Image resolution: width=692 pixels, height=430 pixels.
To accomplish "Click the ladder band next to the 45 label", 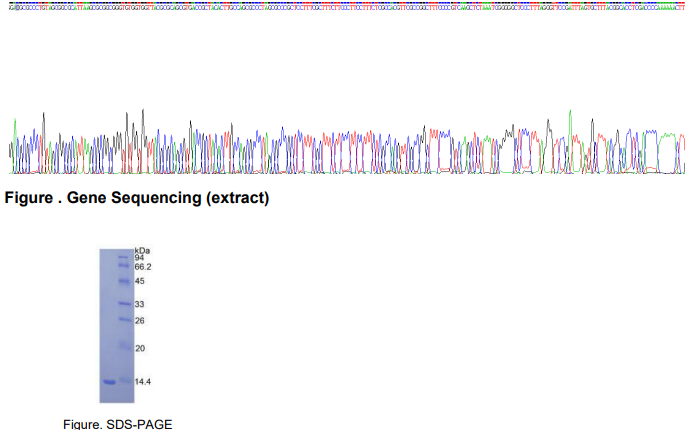I will click(125, 281).
